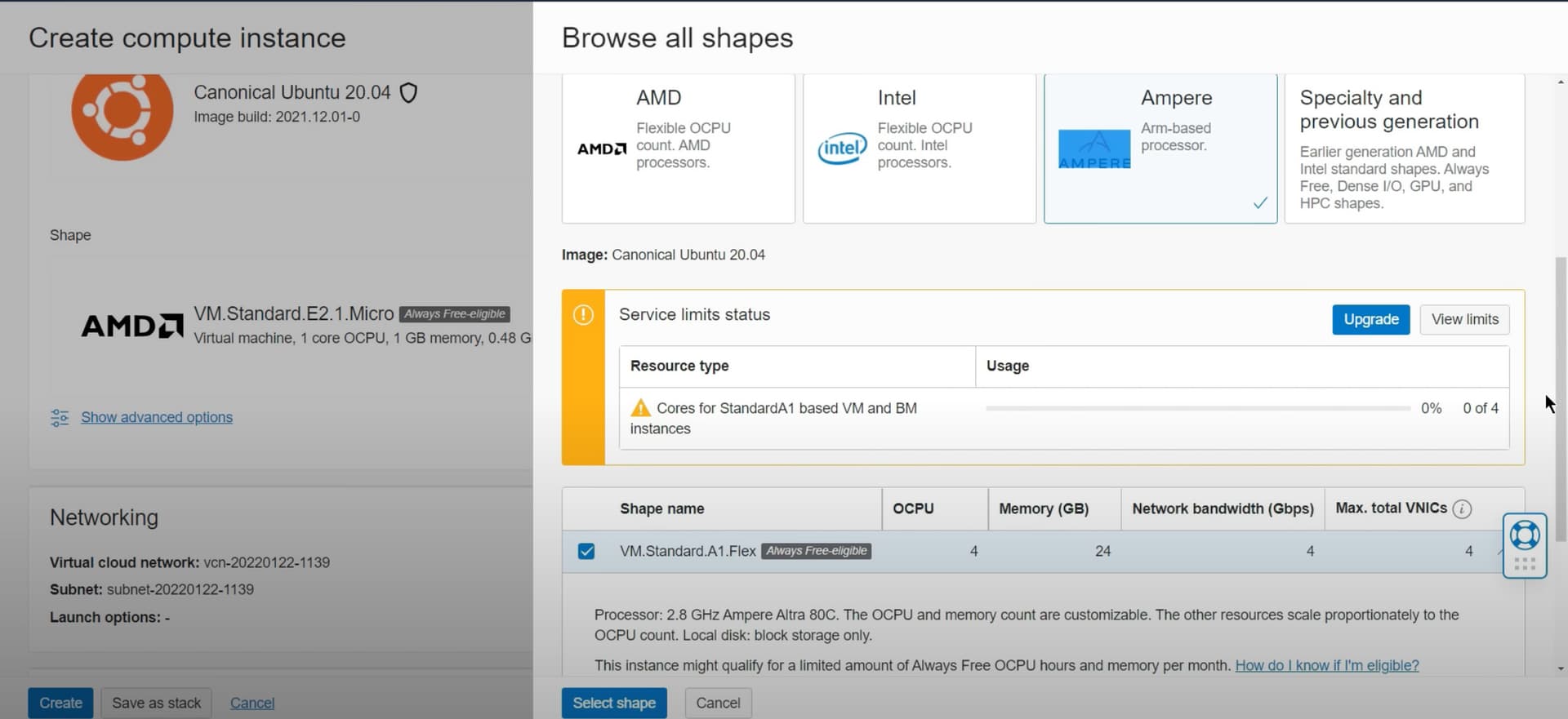Select the AMD shape series card

[x=678, y=149]
